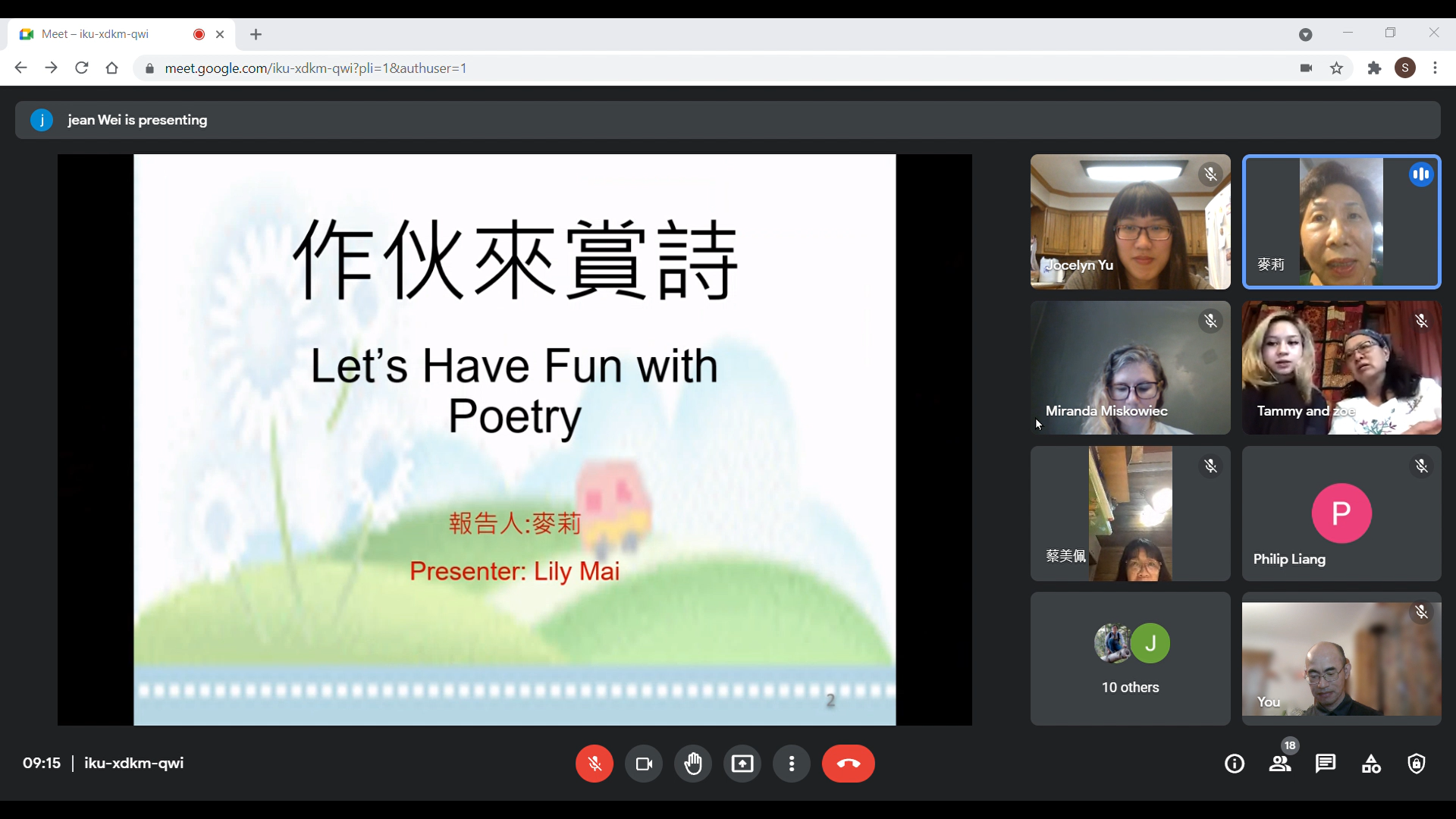Toggle the camera button
The width and height of the screenshot is (1456, 819).
pyautogui.click(x=644, y=764)
